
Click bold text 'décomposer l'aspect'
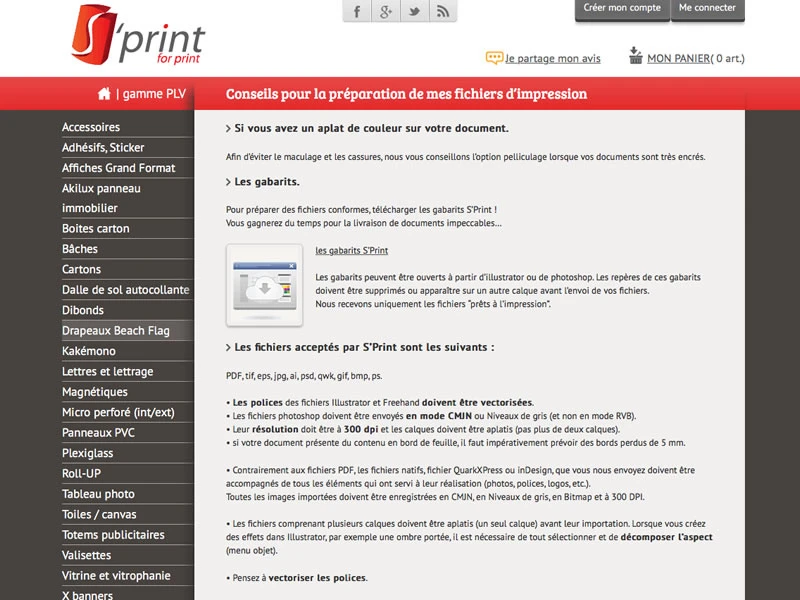tap(666, 537)
